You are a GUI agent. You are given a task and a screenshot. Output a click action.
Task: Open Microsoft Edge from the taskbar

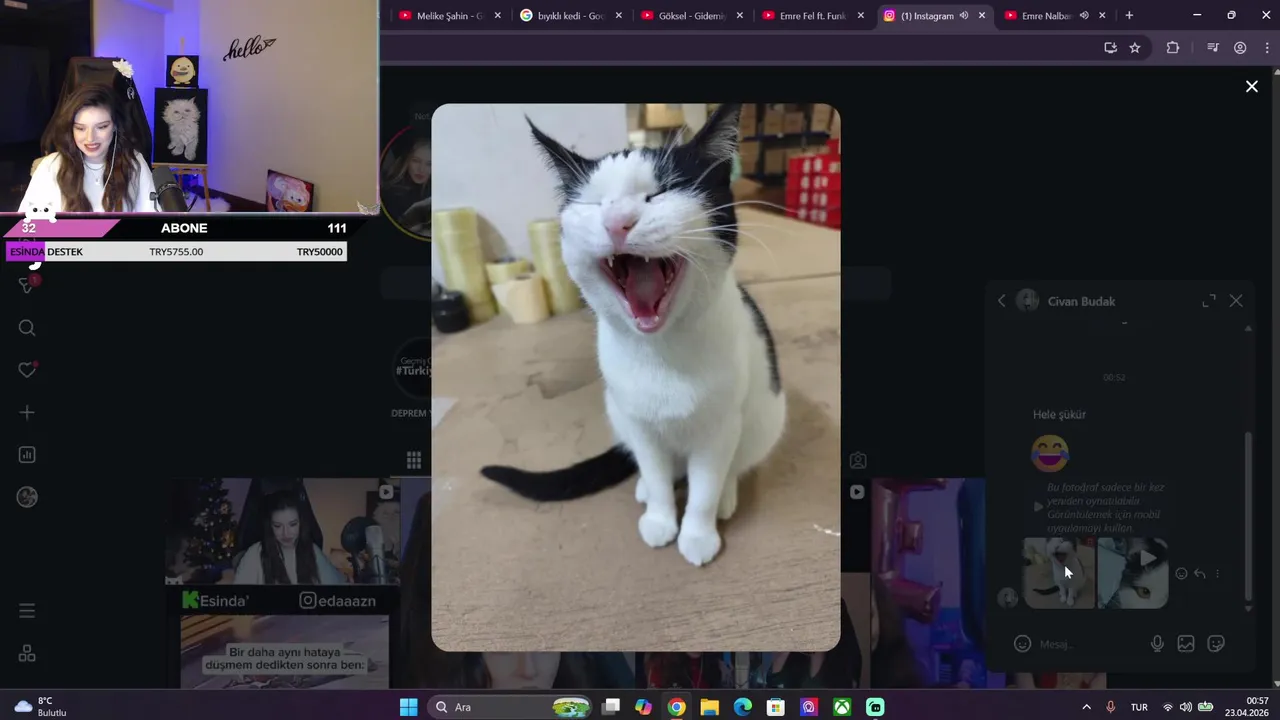[x=742, y=707]
